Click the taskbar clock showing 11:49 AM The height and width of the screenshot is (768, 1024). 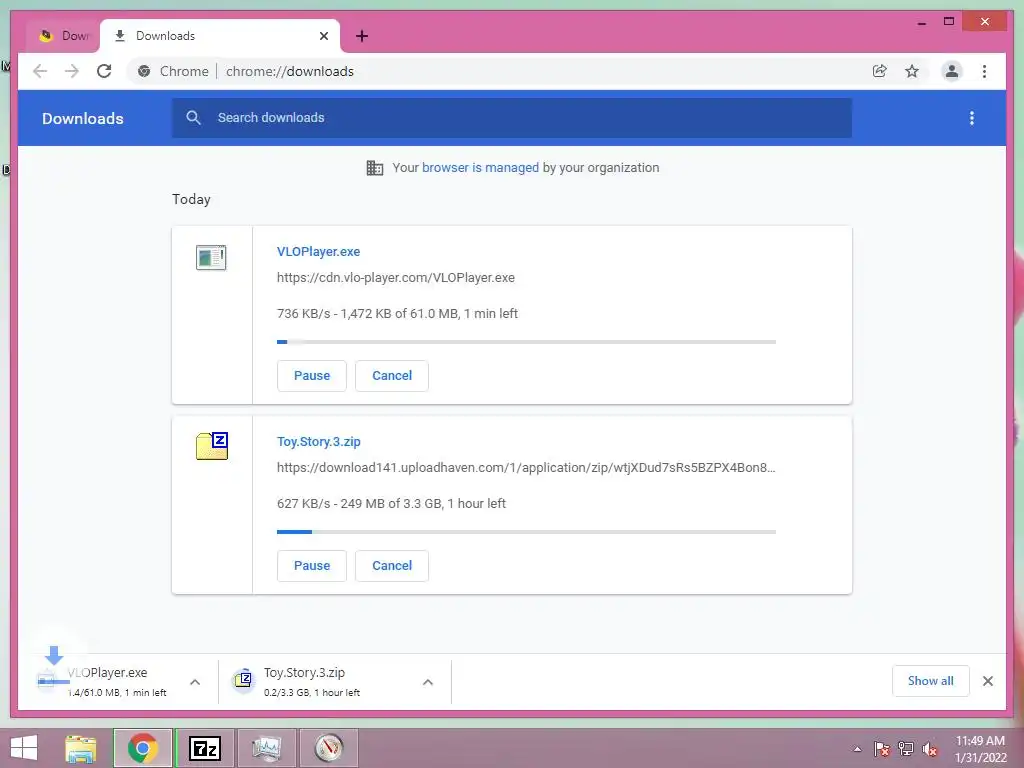980,749
